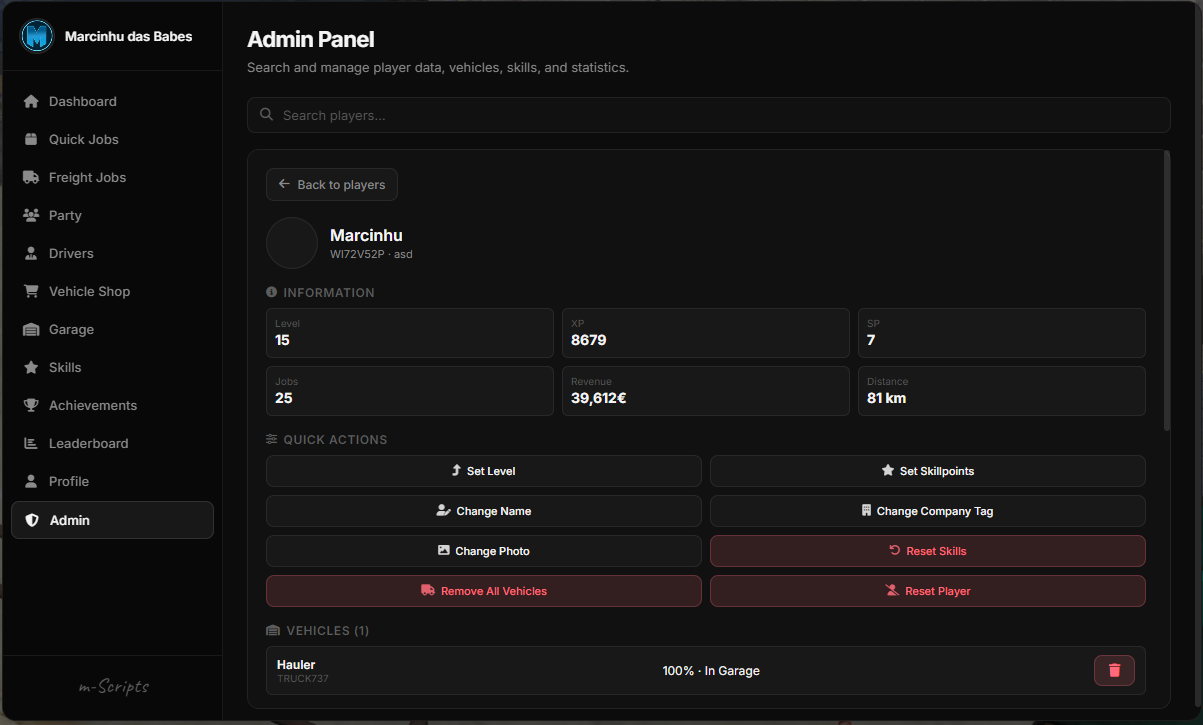Click the "QUICK ACTIONS" section header
The image size is (1203, 725).
pyautogui.click(x=327, y=440)
